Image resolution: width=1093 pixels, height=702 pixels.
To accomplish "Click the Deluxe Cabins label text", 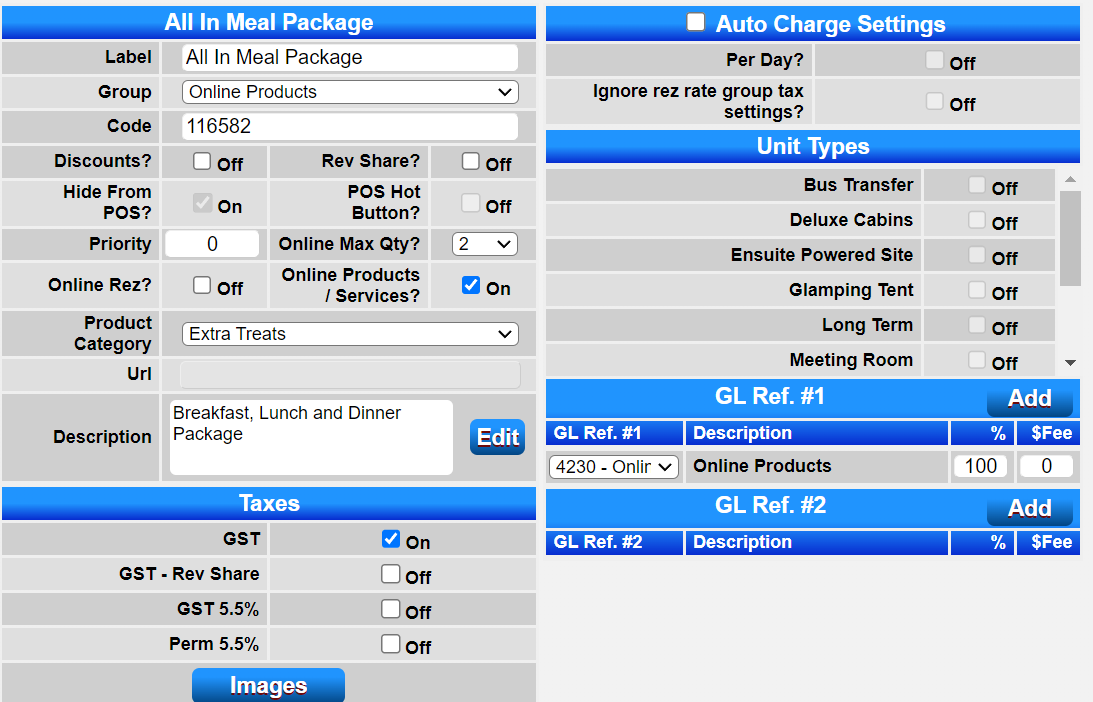I will coord(851,220).
